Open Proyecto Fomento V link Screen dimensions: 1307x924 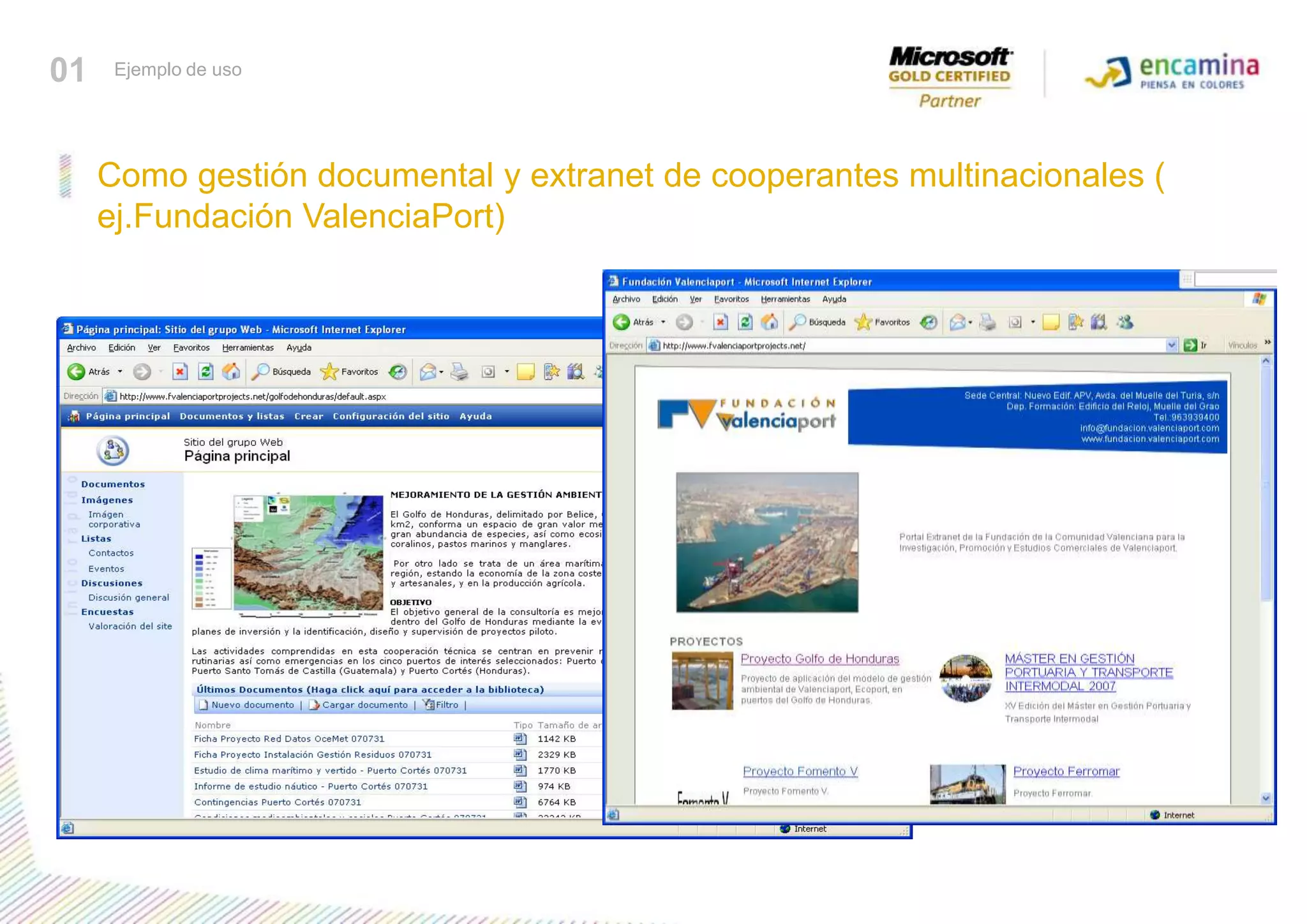tap(800, 771)
